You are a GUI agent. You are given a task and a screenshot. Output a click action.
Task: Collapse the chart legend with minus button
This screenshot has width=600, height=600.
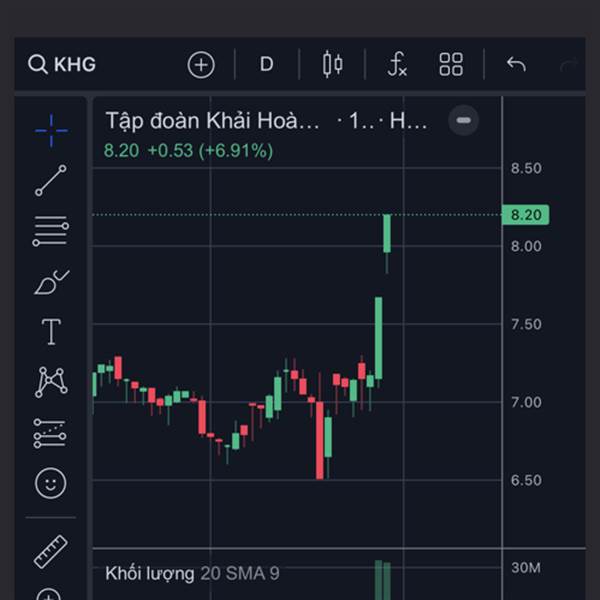pyautogui.click(x=463, y=120)
